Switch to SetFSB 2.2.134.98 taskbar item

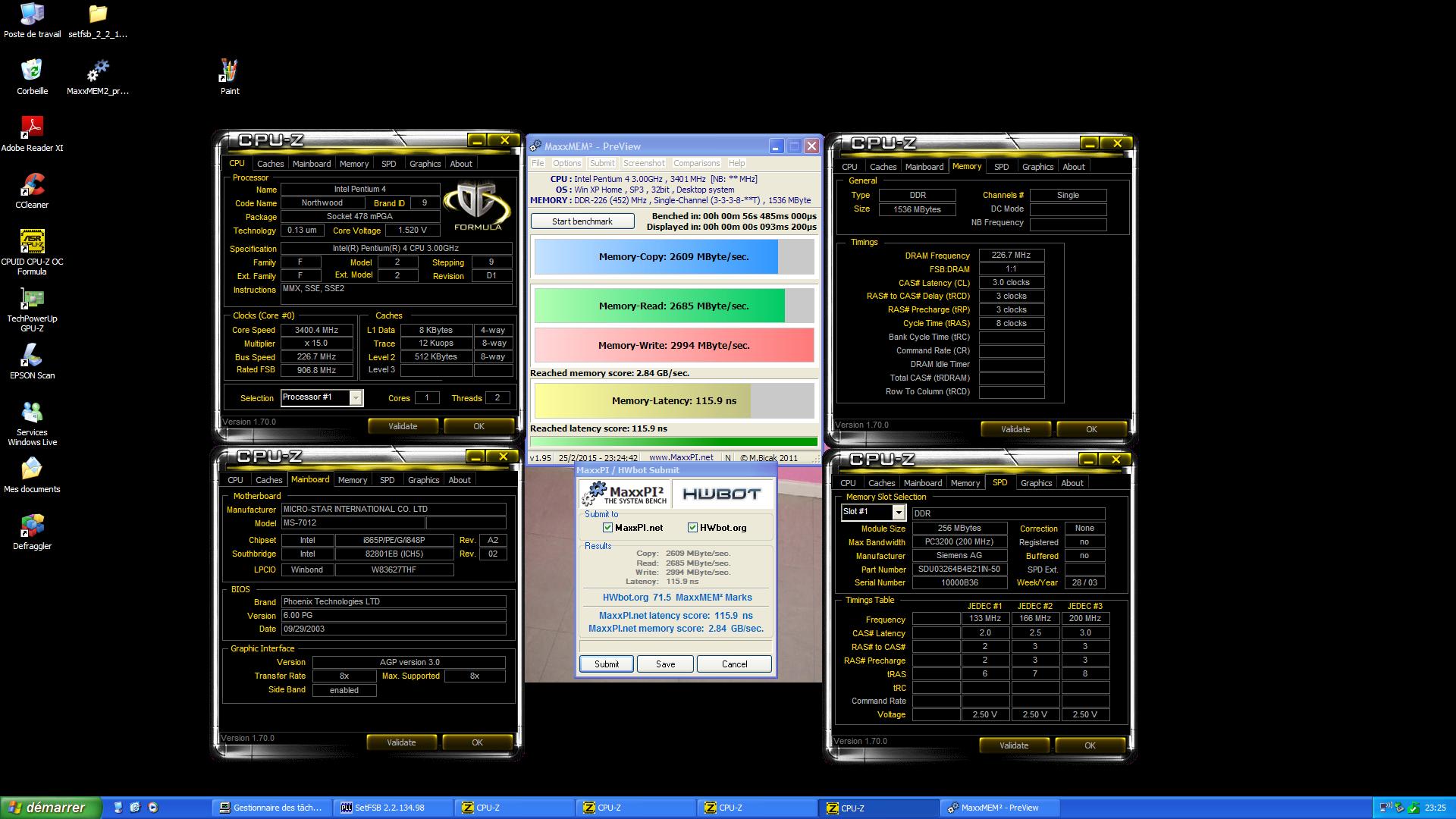pyautogui.click(x=393, y=808)
